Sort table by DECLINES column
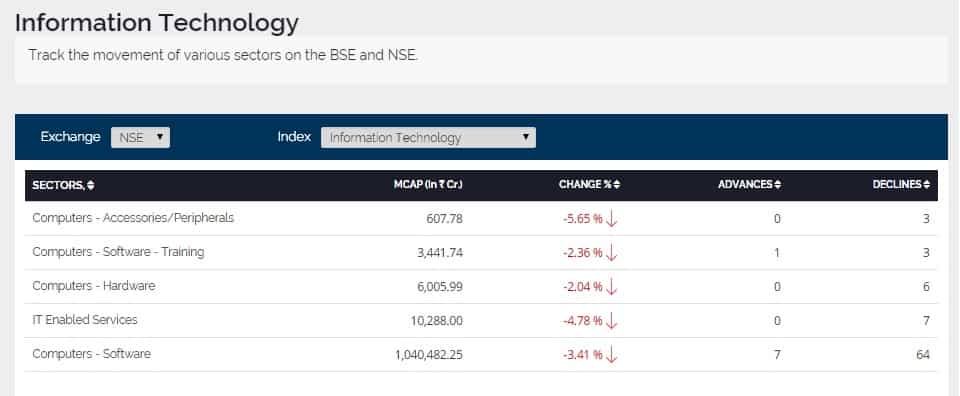The height and width of the screenshot is (396, 960). [901, 184]
